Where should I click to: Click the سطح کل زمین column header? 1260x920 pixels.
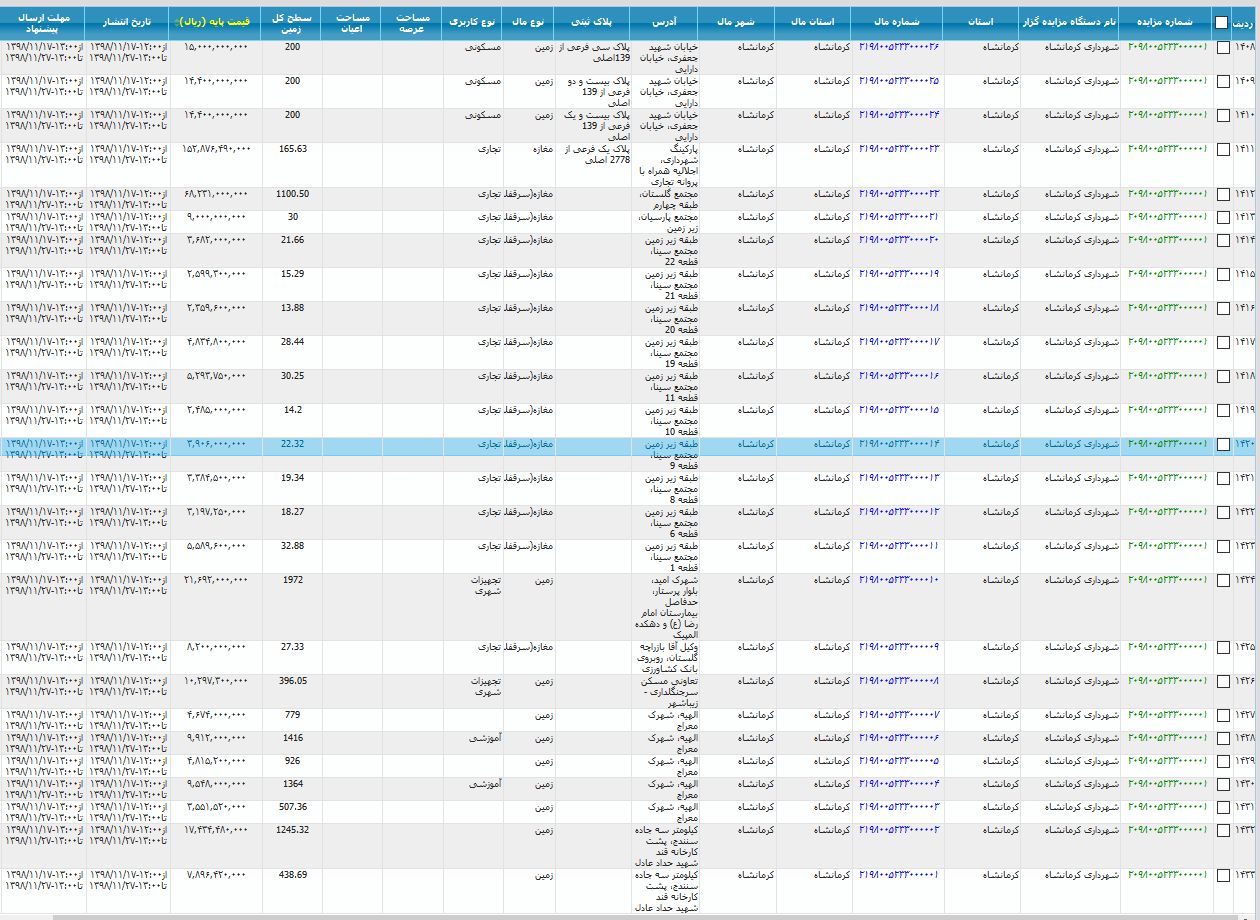[292, 23]
